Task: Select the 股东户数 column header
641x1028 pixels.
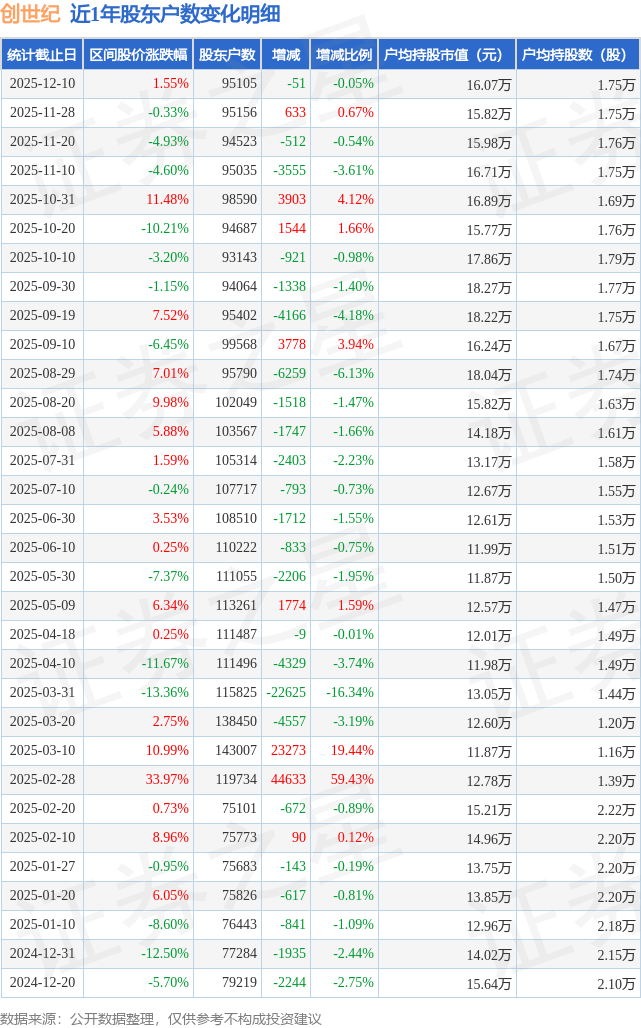Action: pyautogui.click(x=227, y=55)
